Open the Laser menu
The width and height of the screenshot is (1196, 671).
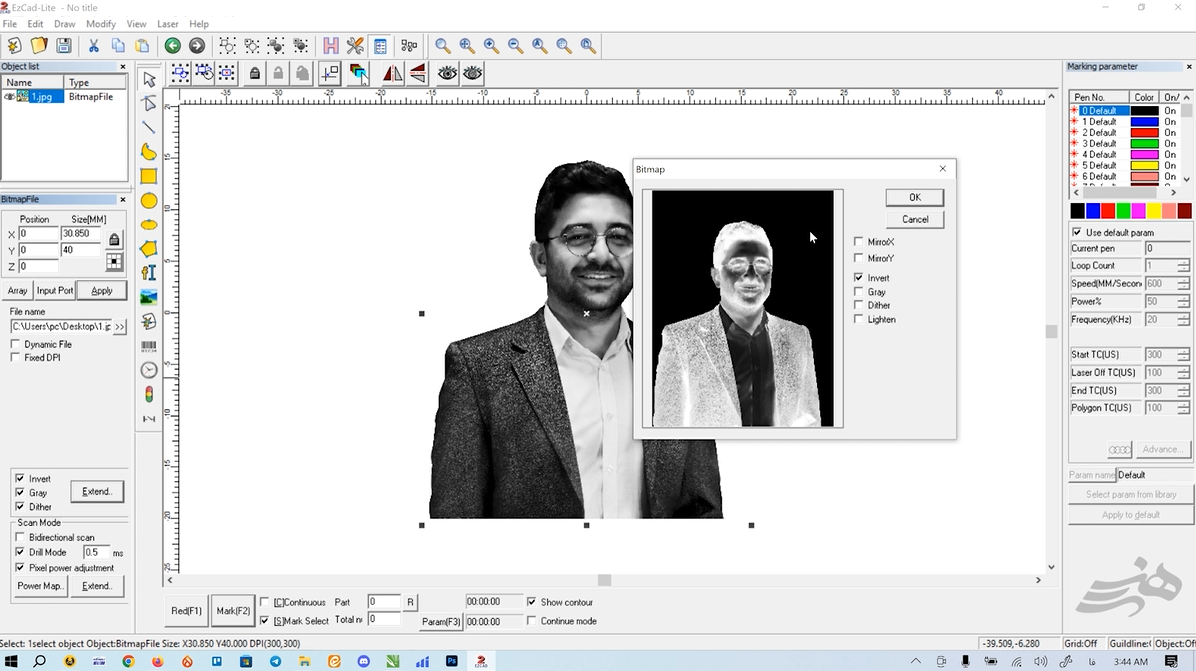(168, 24)
